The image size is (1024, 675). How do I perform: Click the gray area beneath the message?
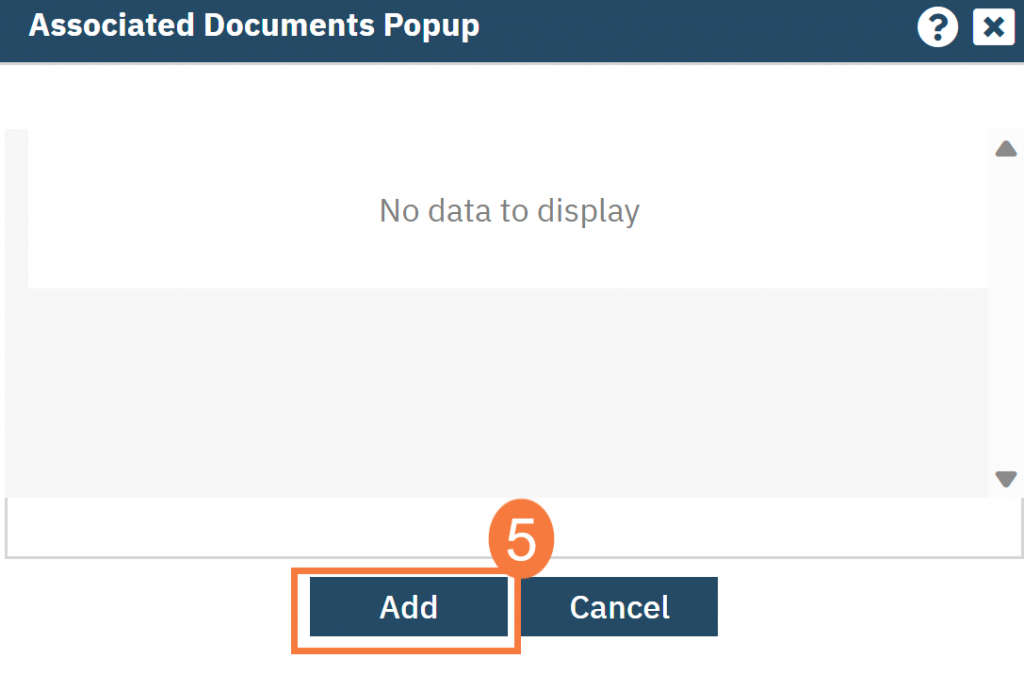[x=500, y=390]
